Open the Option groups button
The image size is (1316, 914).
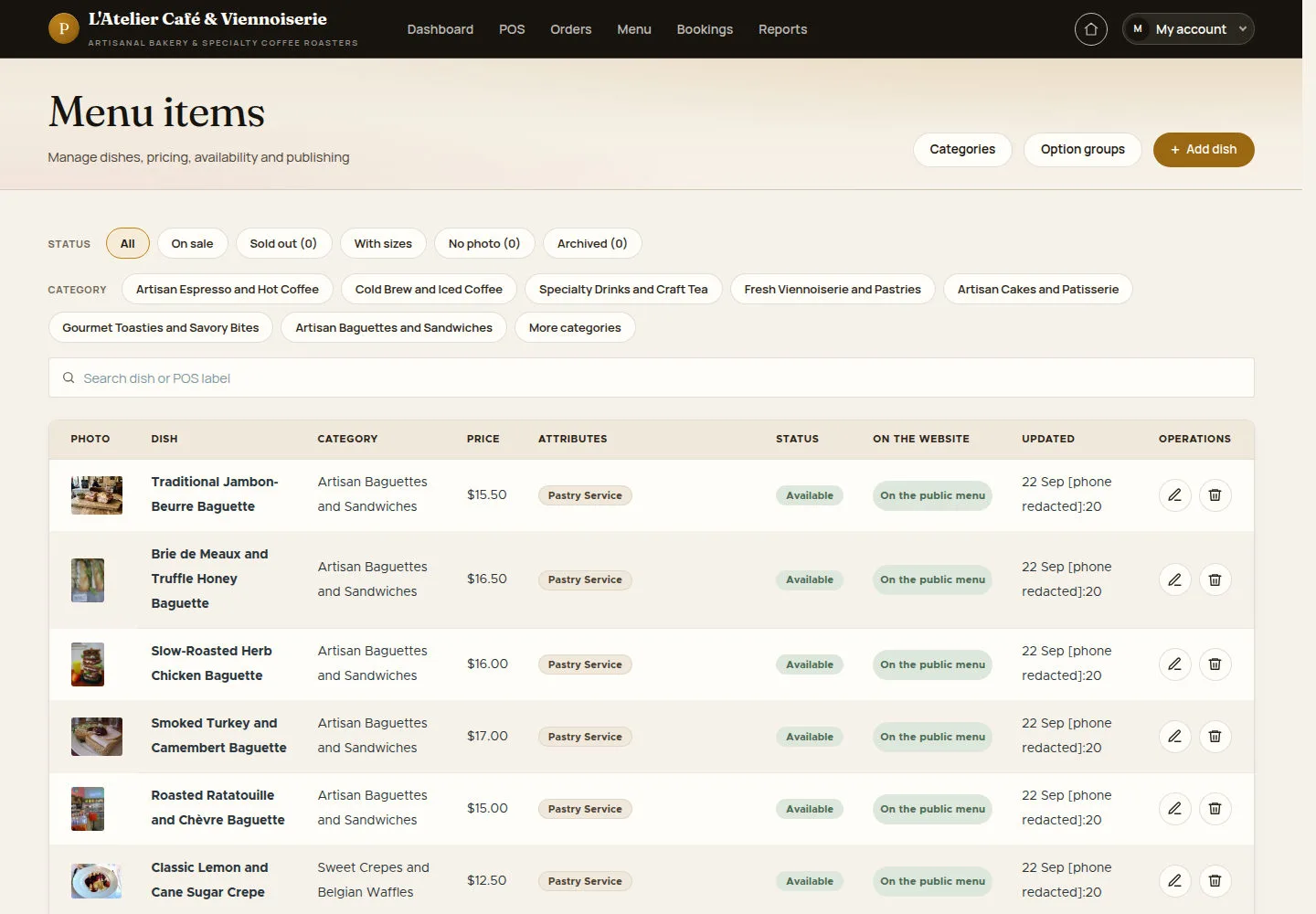(x=1083, y=150)
